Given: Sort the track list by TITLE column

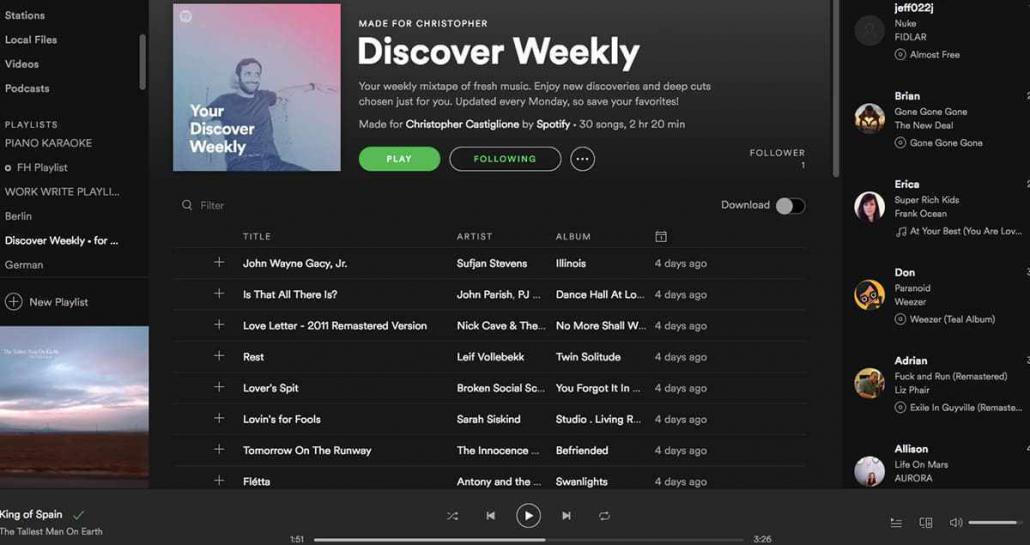Looking at the screenshot, I should pos(257,236).
